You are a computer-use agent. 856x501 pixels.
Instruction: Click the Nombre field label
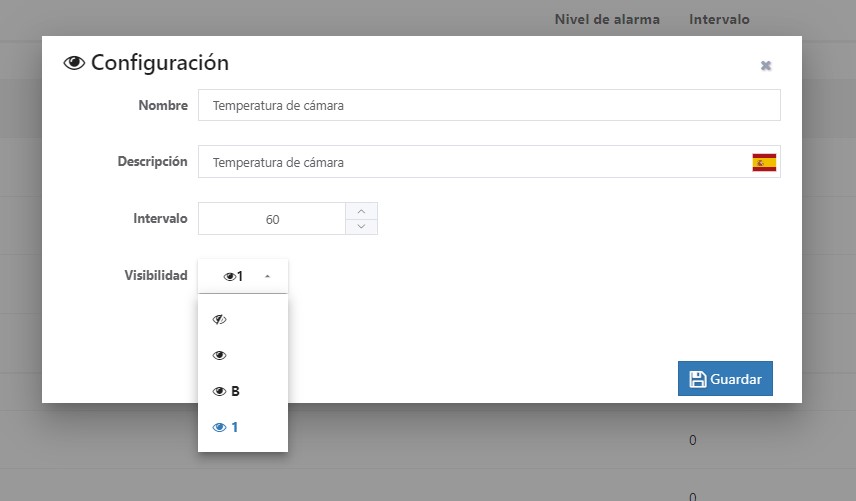coord(162,105)
